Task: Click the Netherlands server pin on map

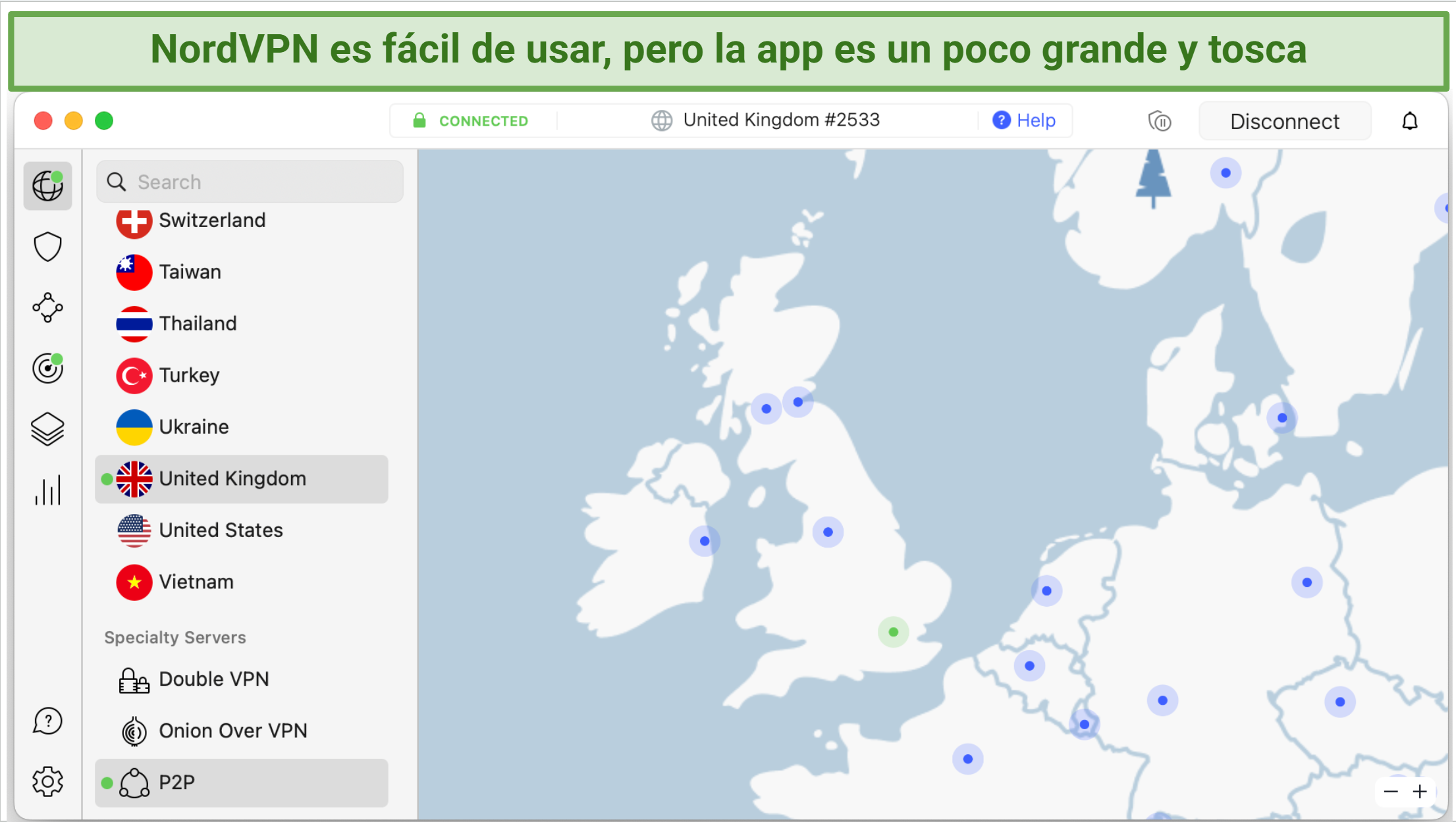Action: tap(1046, 591)
